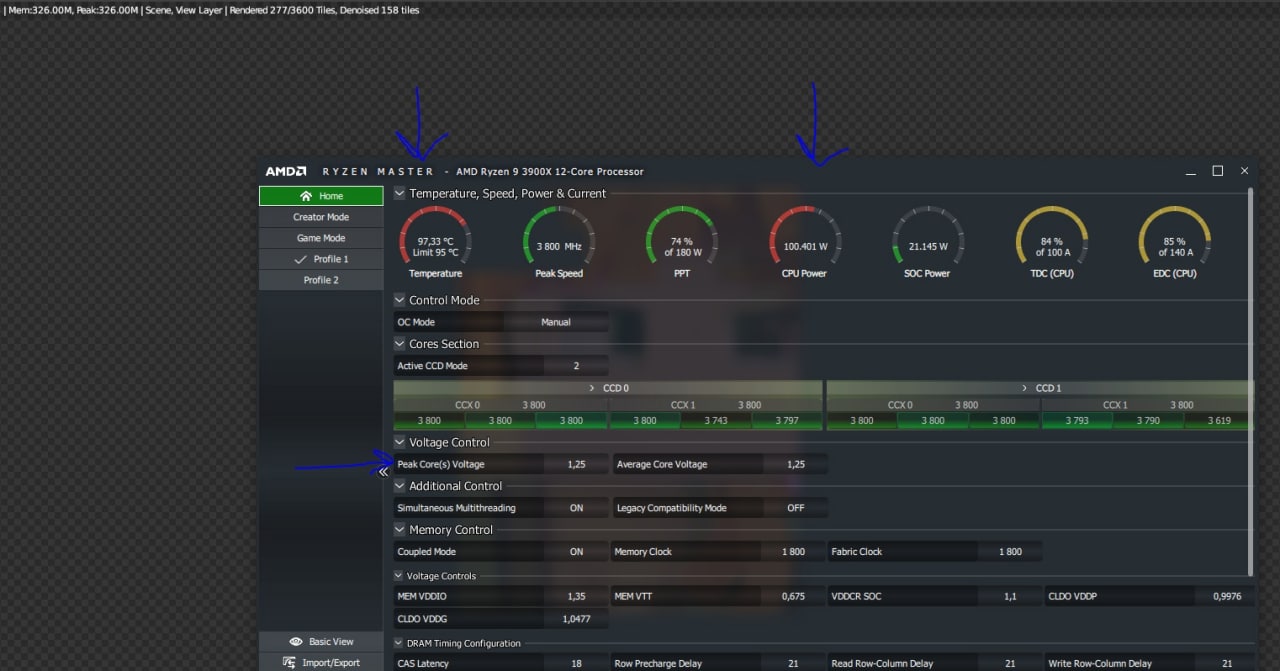Image resolution: width=1280 pixels, height=671 pixels.
Task: Collapse the Voltage Control section
Action: coord(400,442)
